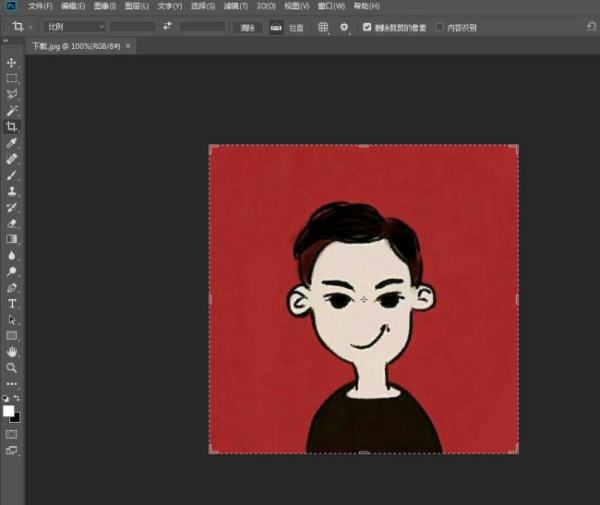
Task: Select the Rectangular Marquee tool
Action: pyautogui.click(x=12, y=78)
